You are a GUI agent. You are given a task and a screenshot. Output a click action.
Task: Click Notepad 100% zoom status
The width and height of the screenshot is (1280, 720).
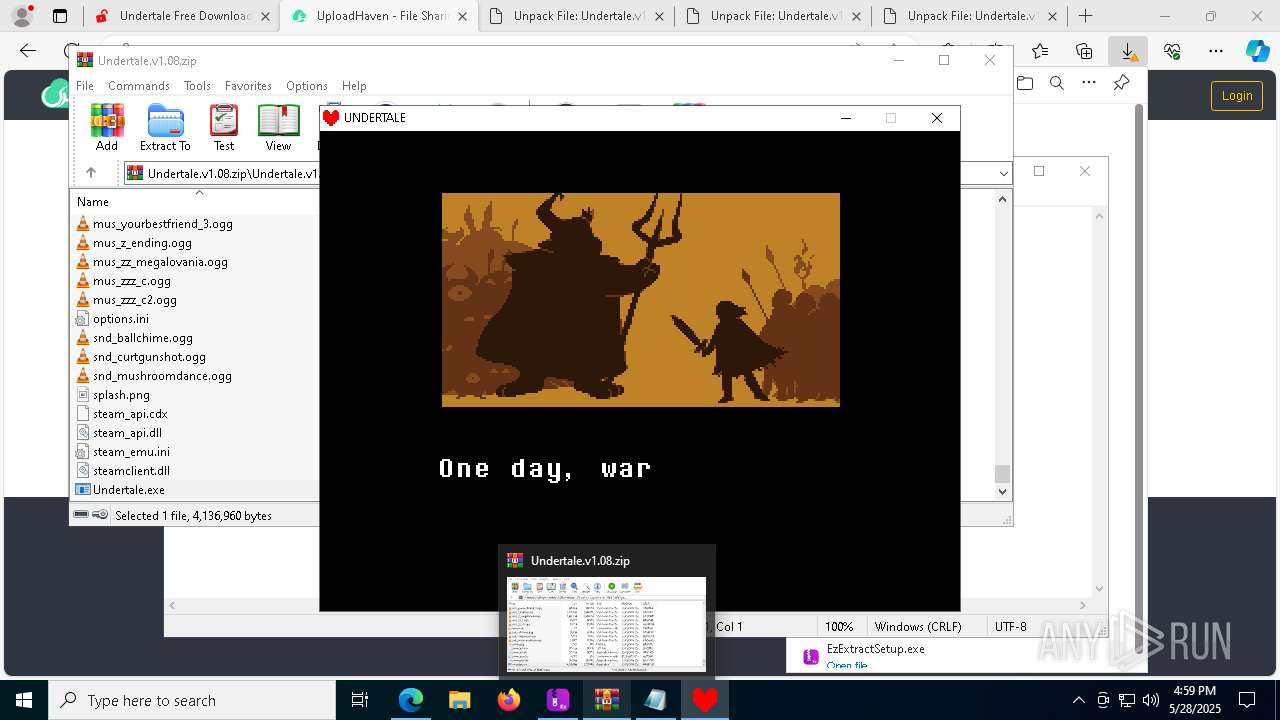[x=839, y=626]
